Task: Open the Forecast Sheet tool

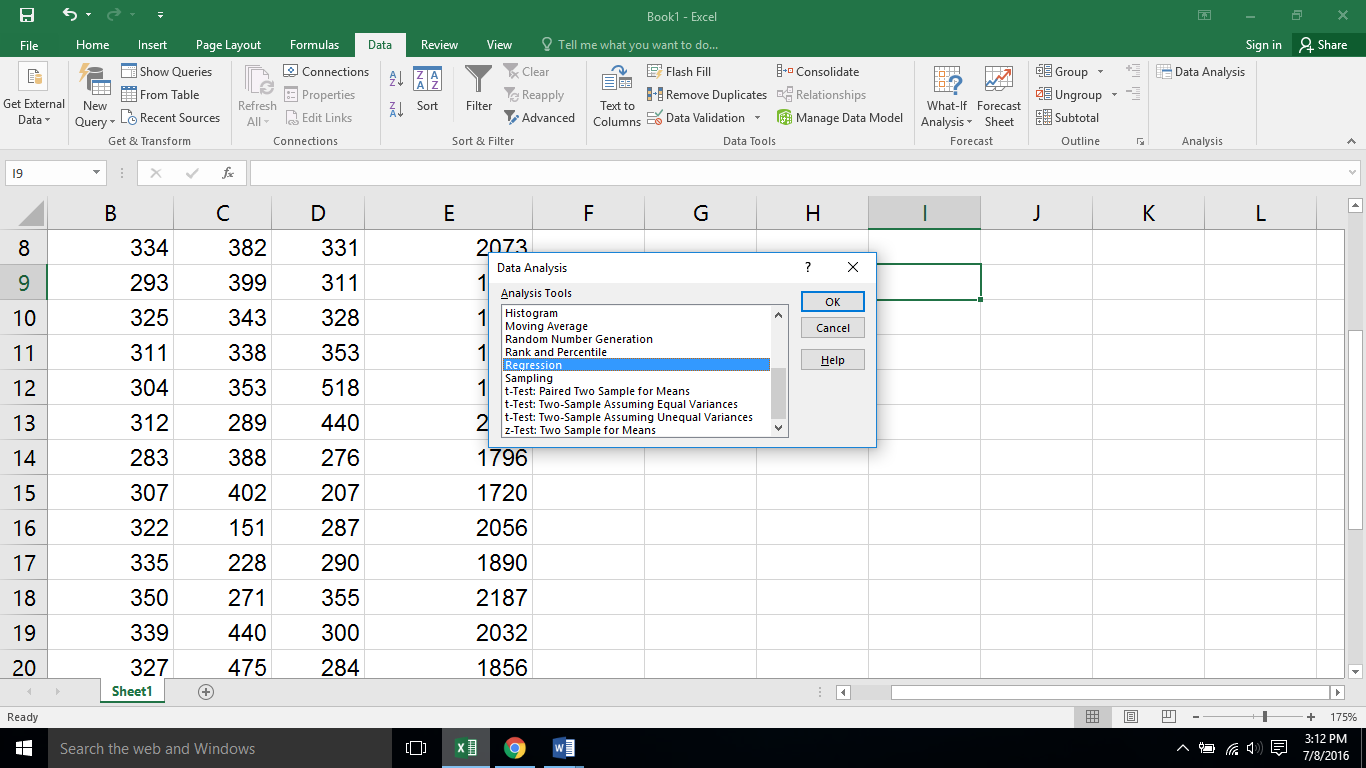Action: click(998, 96)
